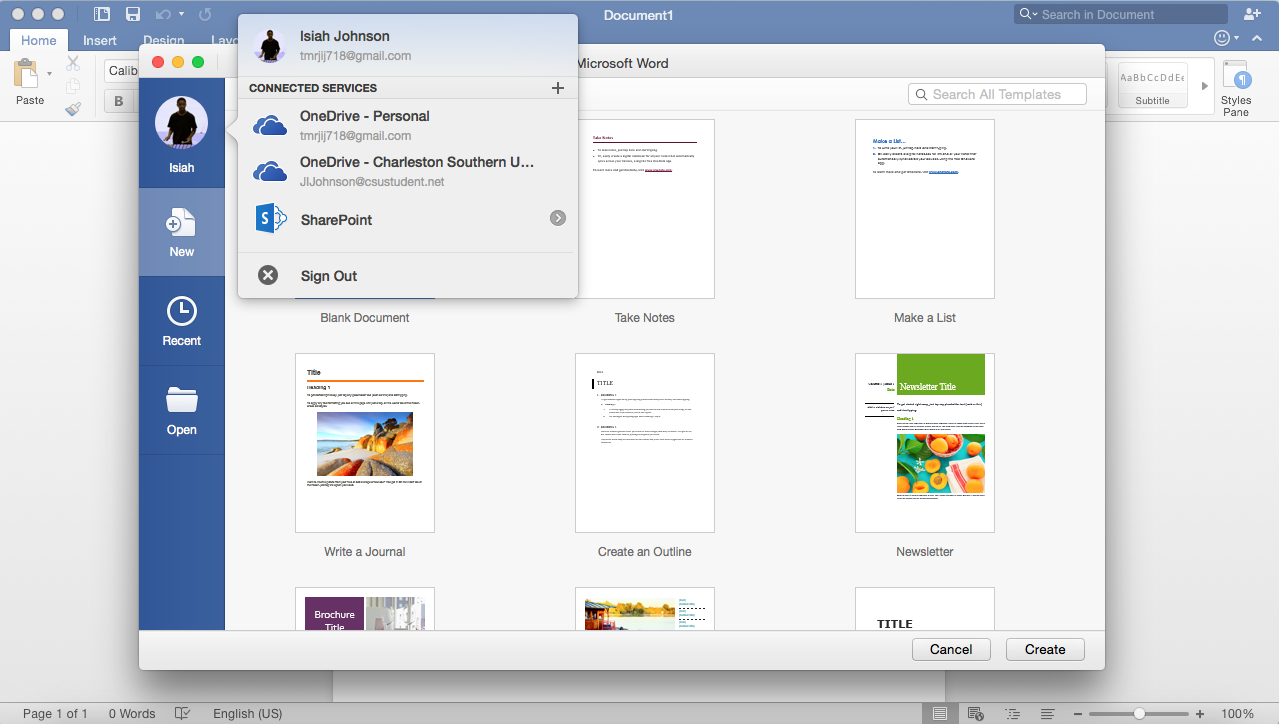Screen dimensions: 1279x724
Task: Select the Brochure Title template thumbnail
Action: [x=365, y=609]
